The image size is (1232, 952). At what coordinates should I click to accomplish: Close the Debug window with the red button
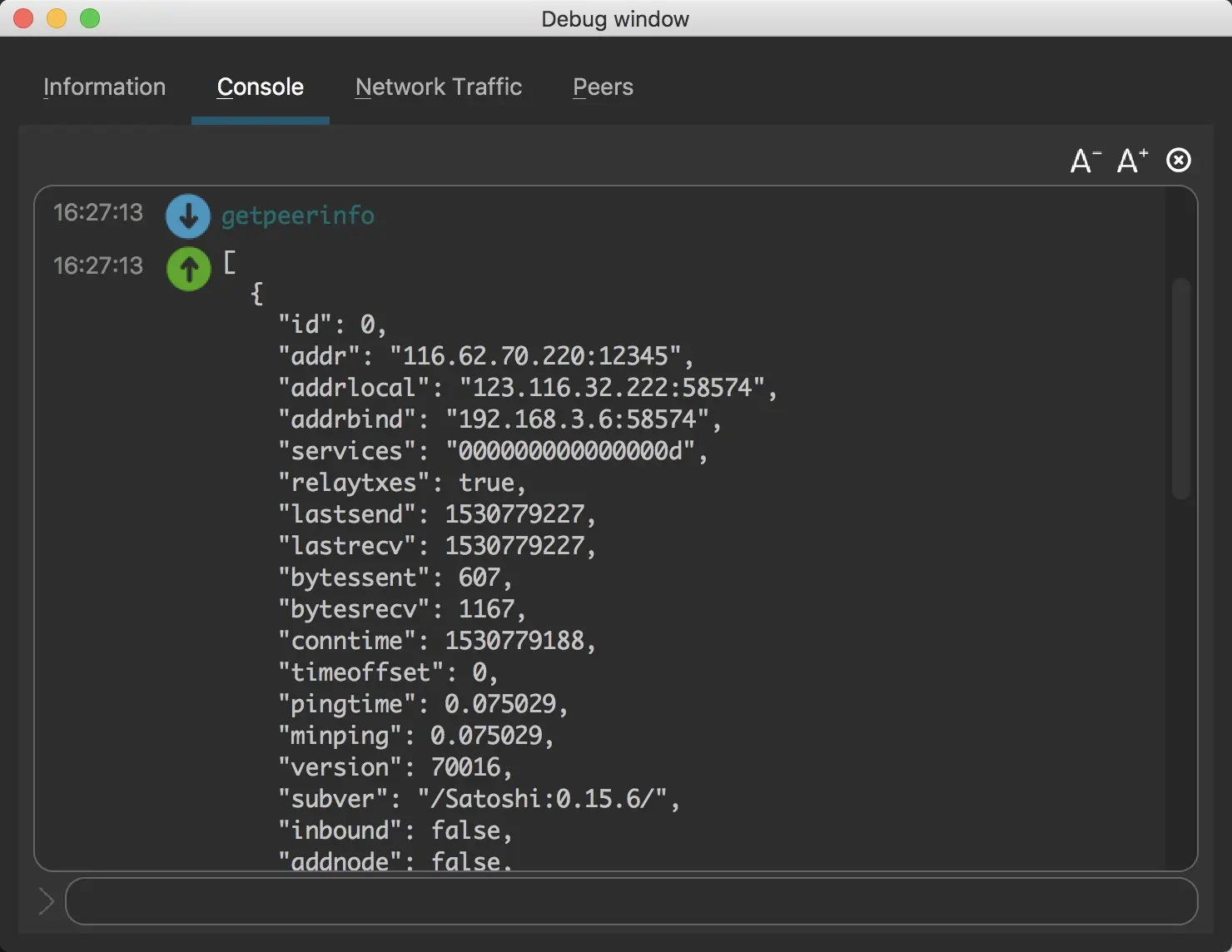23,18
